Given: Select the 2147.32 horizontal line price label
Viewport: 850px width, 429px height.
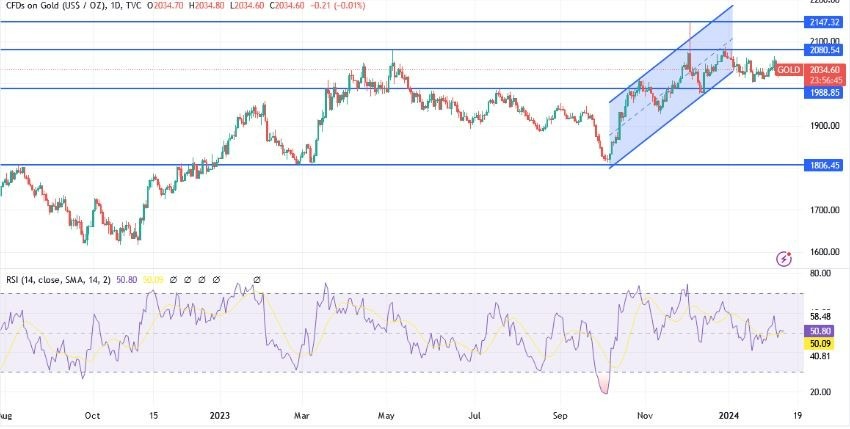Looking at the screenshot, I should click(823, 22).
